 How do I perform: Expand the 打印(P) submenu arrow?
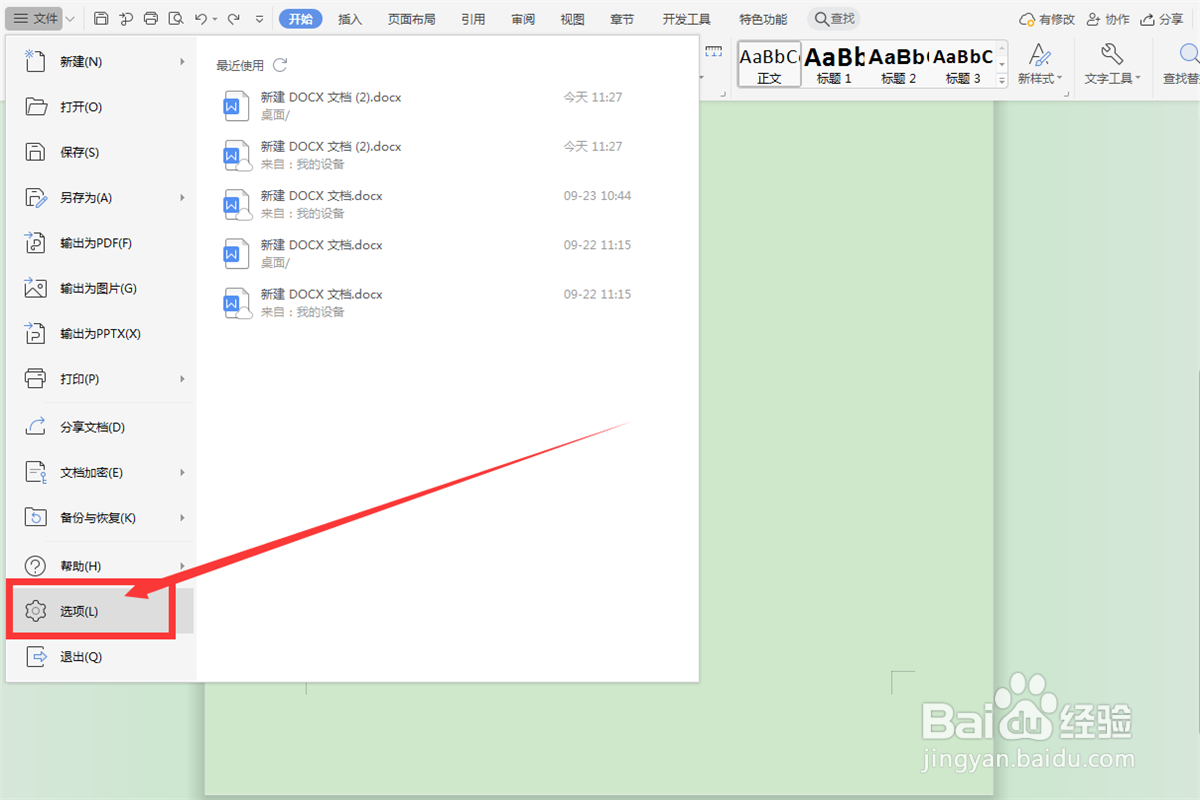click(x=182, y=379)
